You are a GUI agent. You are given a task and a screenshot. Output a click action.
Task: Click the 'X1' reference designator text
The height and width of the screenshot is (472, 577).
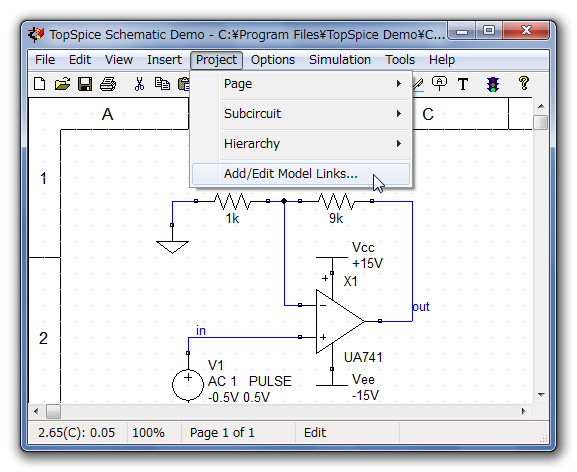coord(351,282)
